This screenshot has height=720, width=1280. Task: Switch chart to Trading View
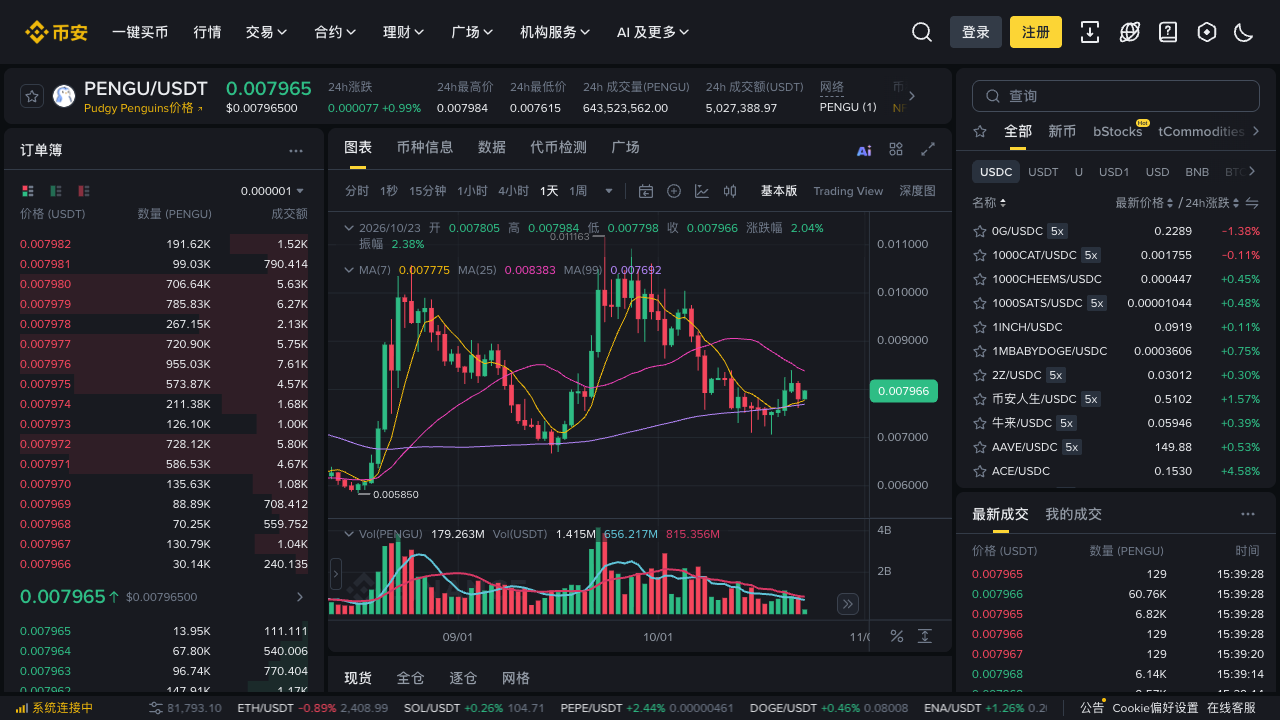tap(848, 191)
